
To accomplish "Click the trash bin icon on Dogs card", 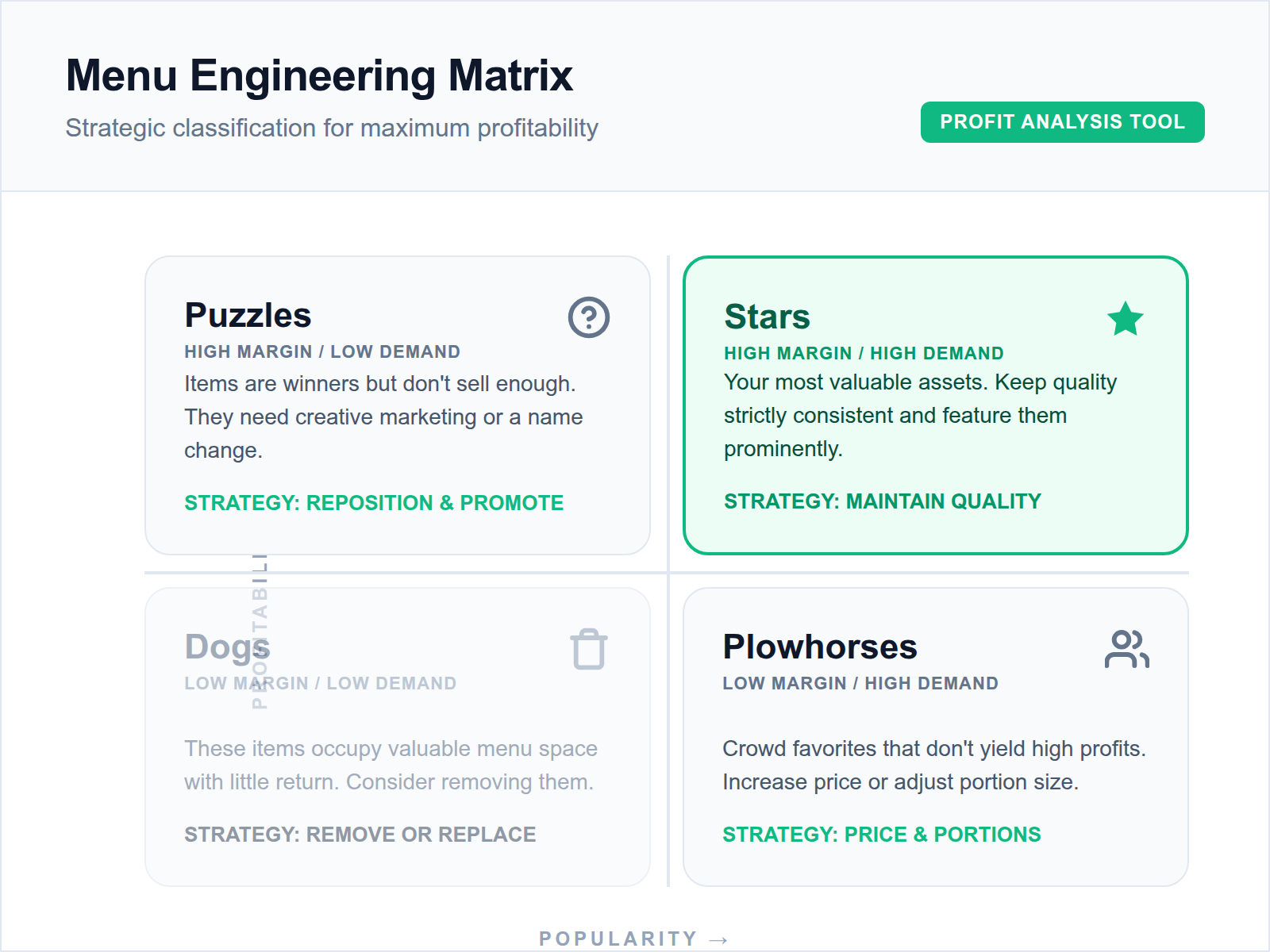I will [x=588, y=649].
